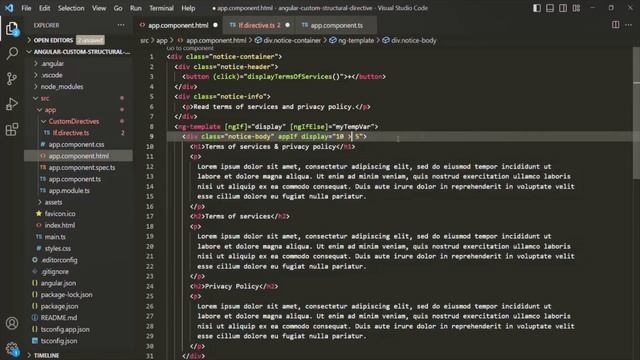Image resolution: width=640 pixels, height=360 pixels.
Task: Open the Accounts menu icon
Action: [12, 323]
